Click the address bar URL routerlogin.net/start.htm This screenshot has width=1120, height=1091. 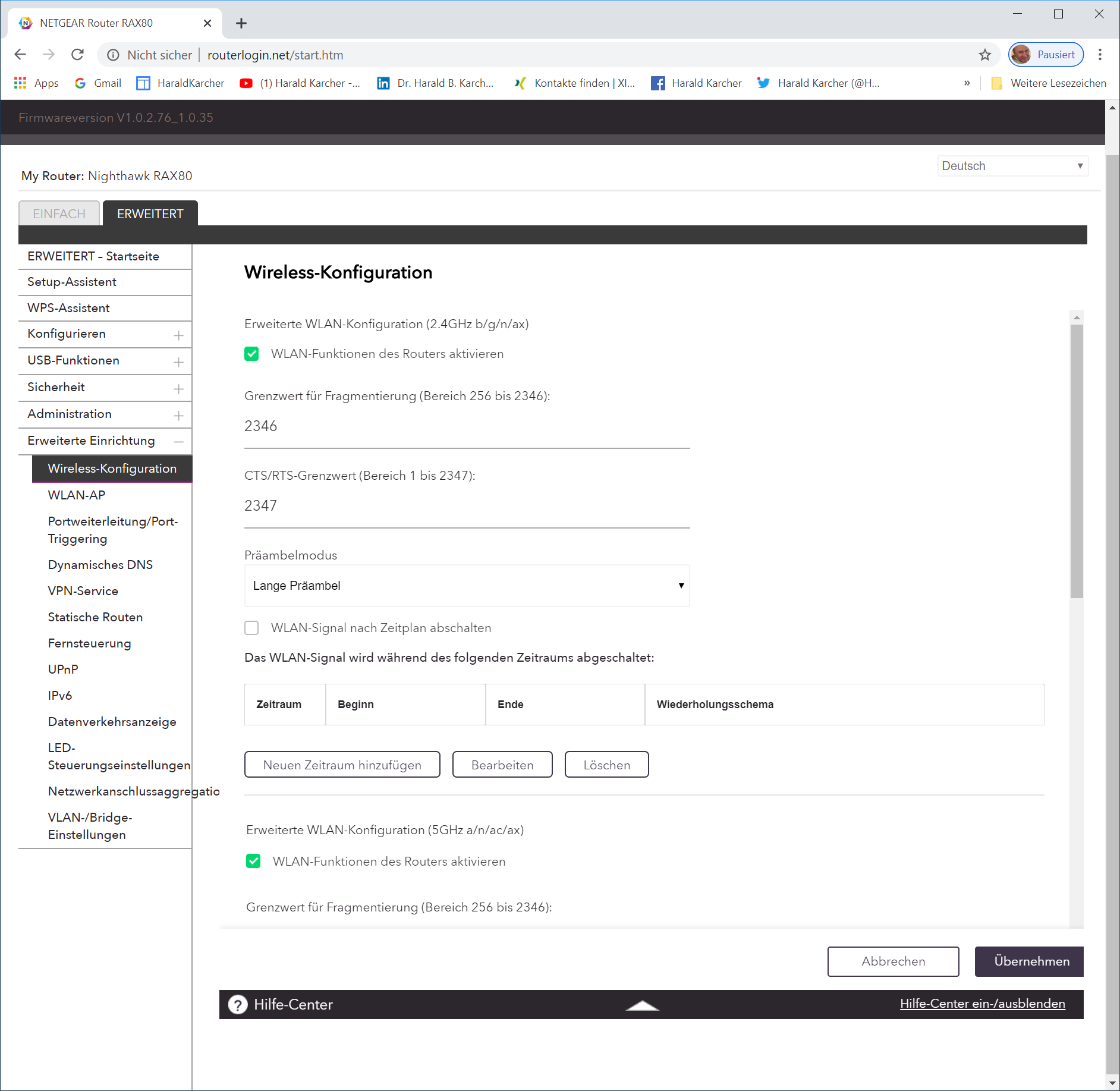pos(275,55)
